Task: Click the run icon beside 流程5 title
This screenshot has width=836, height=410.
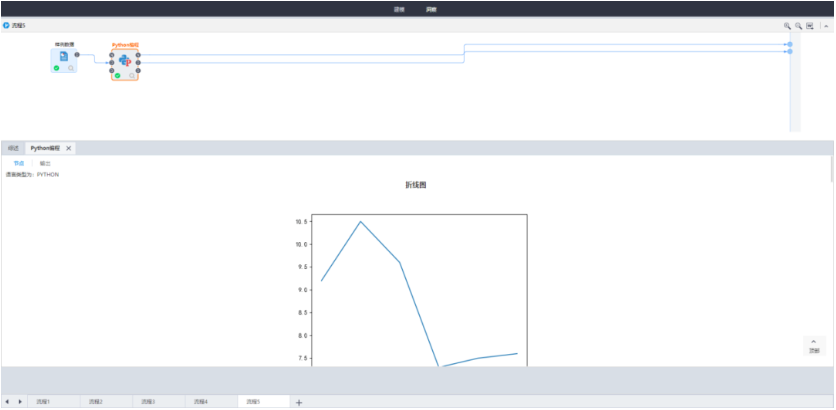Action: tap(6, 25)
